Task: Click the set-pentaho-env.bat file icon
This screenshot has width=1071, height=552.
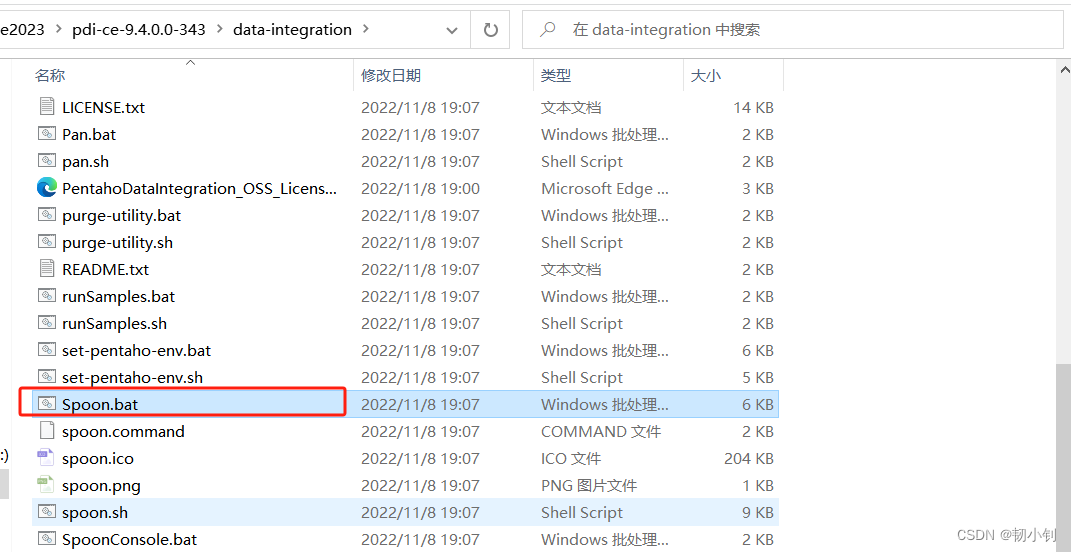Action: click(46, 350)
